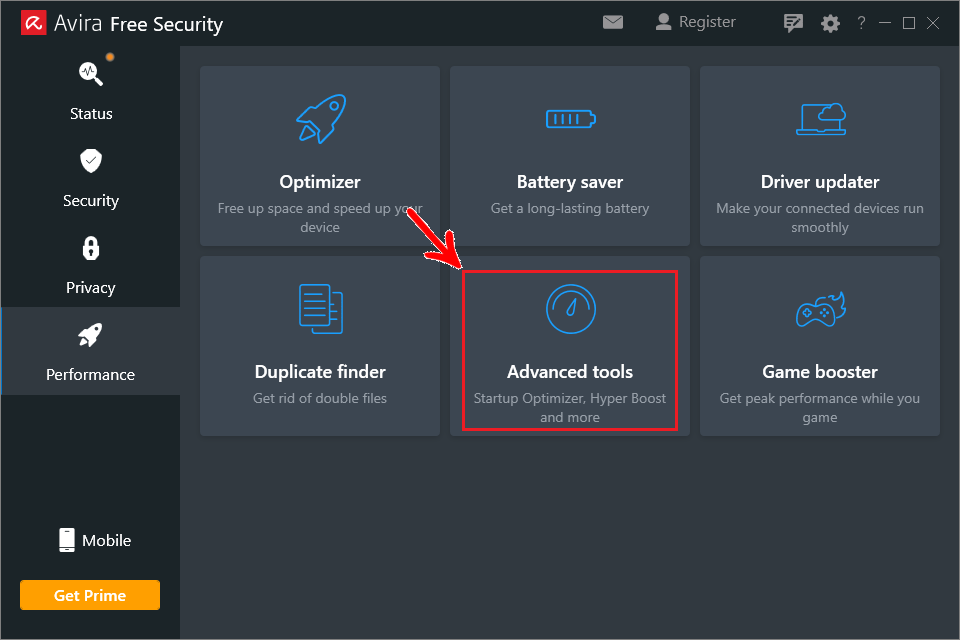Screen dimensions: 960x640
Task: Select the Privacy padlock icon
Action: 91,248
